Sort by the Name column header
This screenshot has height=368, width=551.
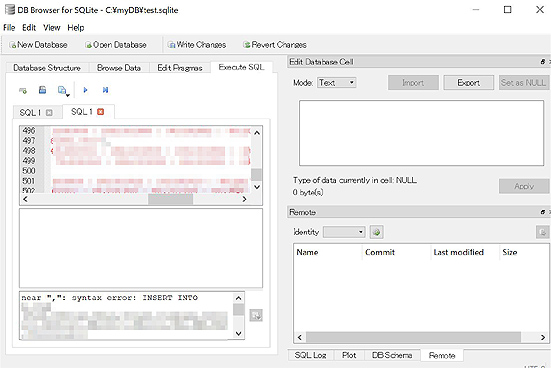[328, 252]
